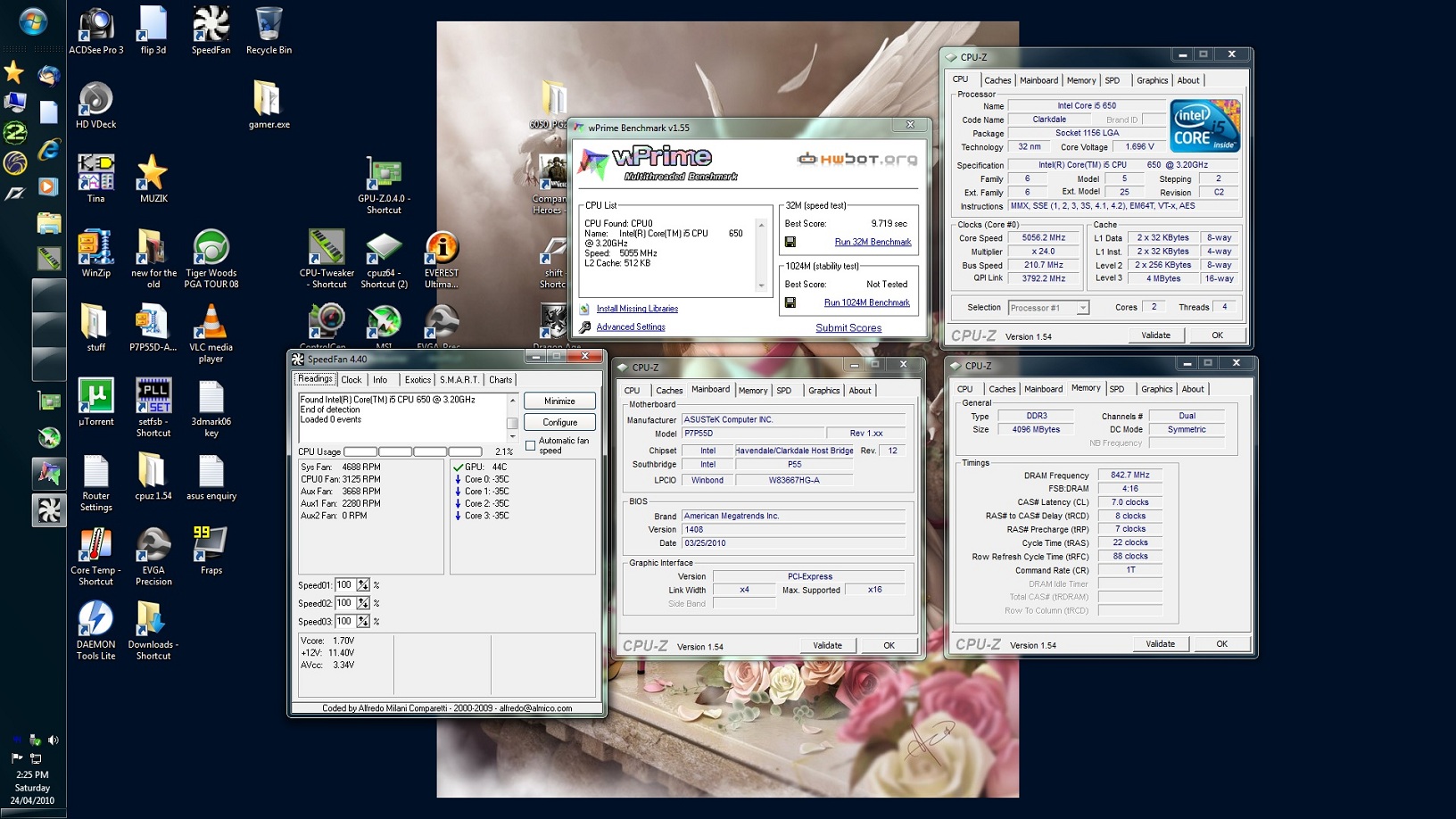Open the VLC media player desktop icon
This screenshot has width=1456, height=819.
(x=211, y=322)
